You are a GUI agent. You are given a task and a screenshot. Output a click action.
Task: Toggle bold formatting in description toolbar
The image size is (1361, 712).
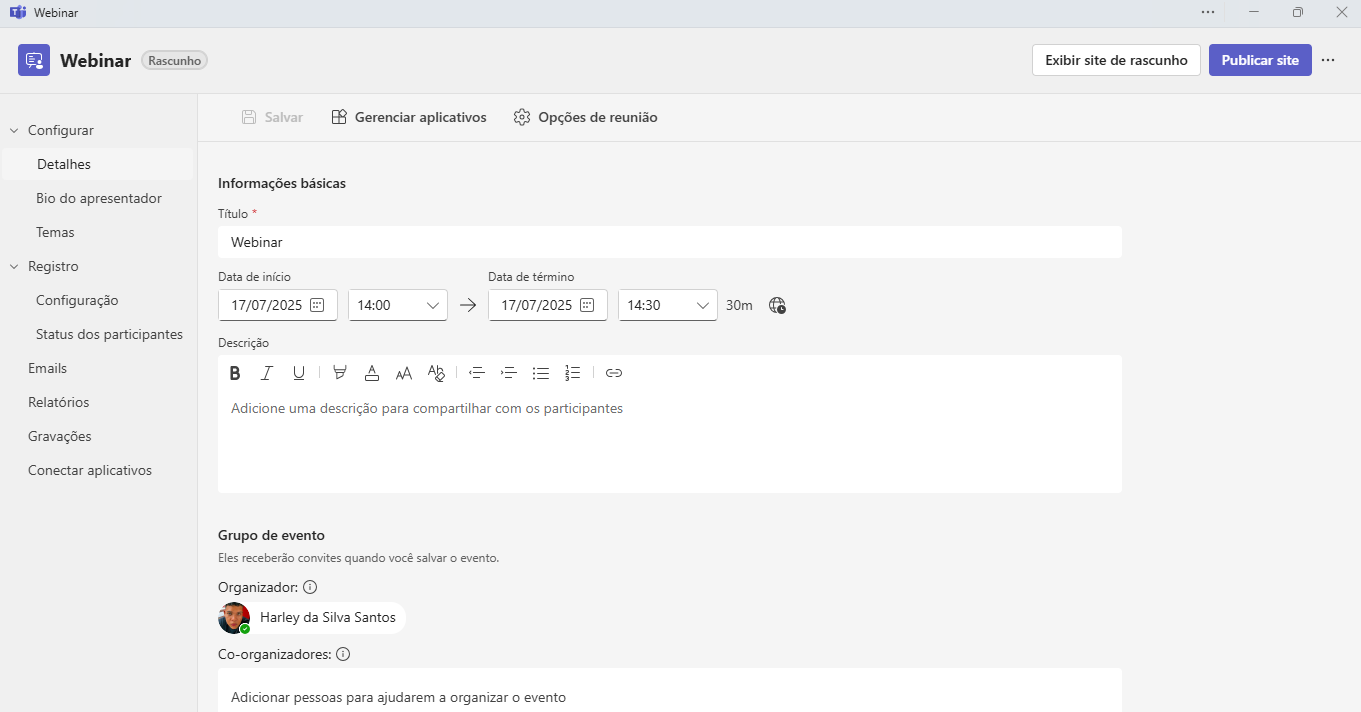pyautogui.click(x=235, y=373)
